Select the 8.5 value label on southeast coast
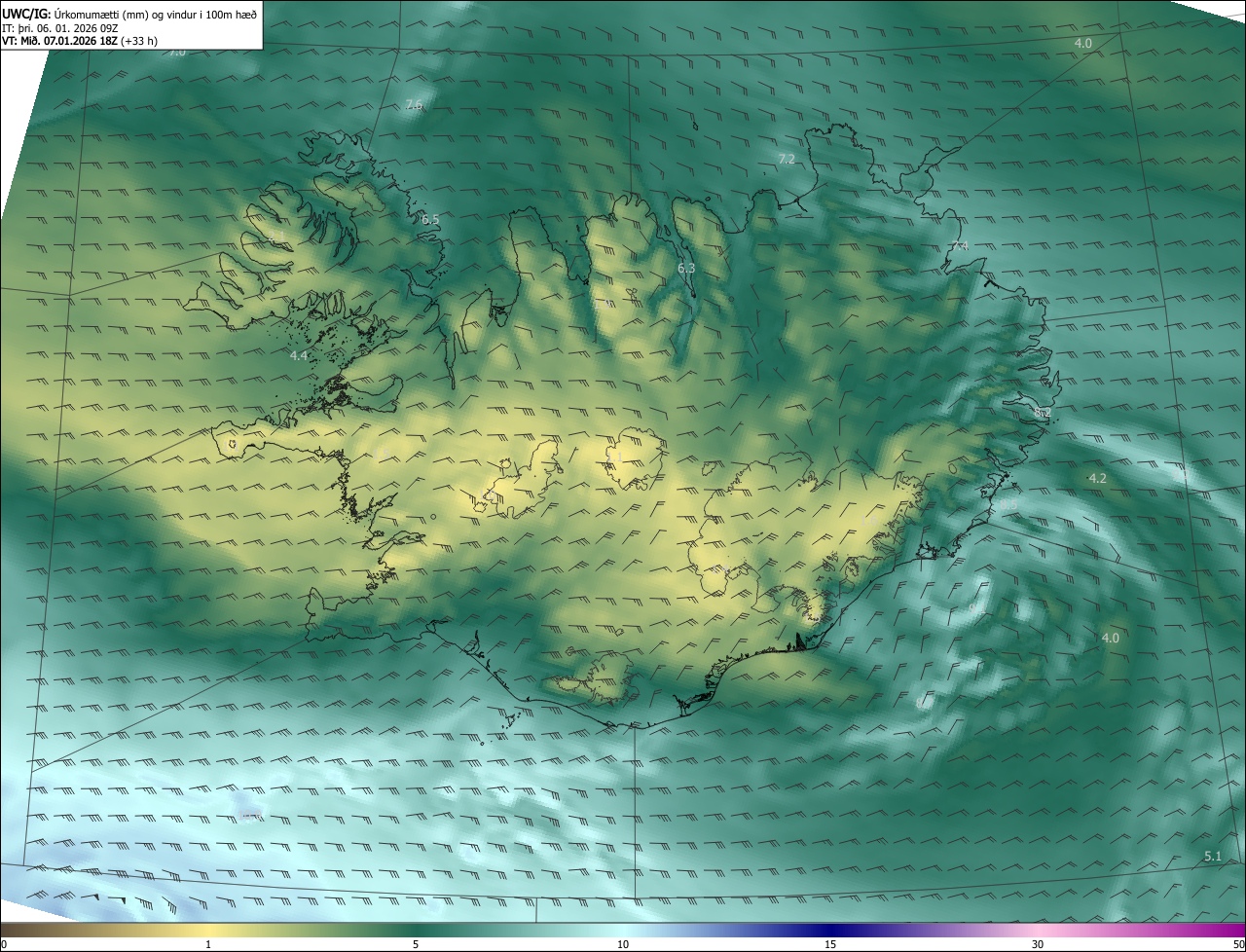This screenshot has width=1246, height=952. (x=1008, y=505)
